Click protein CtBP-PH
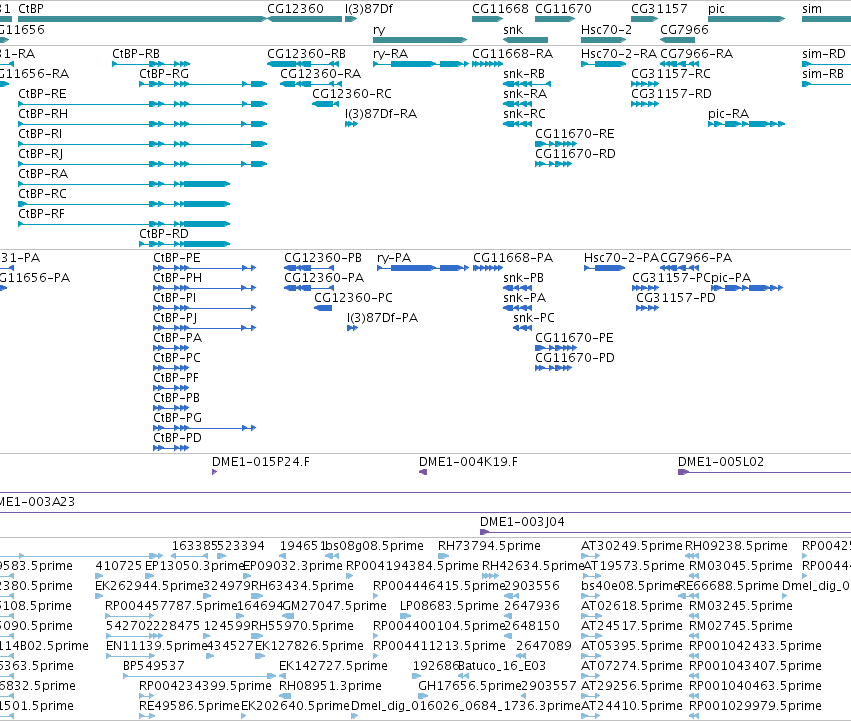This screenshot has width=851, height=721. pos(204,288)
